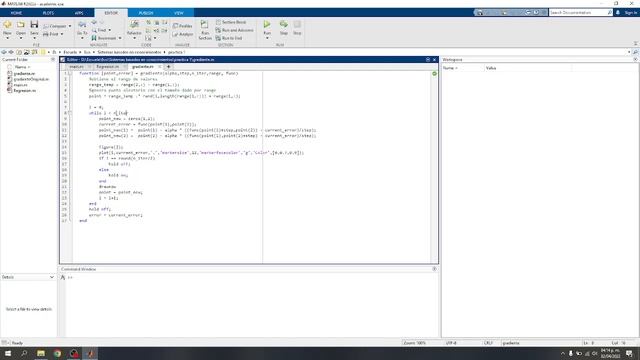Select the Regresion.m editor tab

point(108,67)
